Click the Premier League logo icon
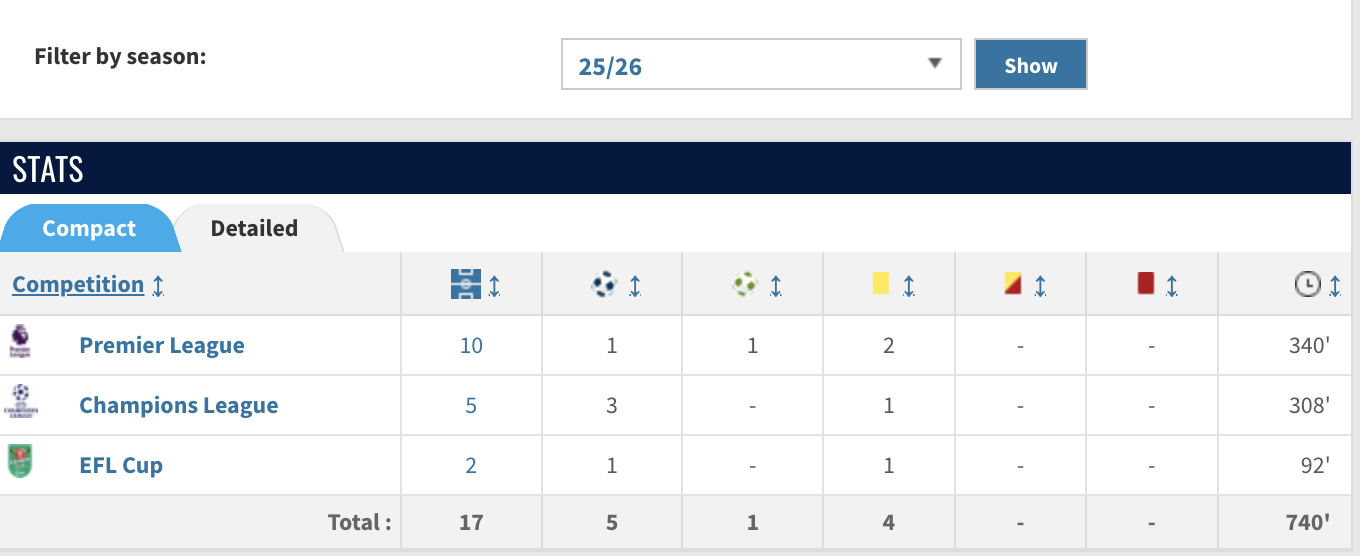The width and height of the screenshot is (1360, 556). (x=20, y=342)
